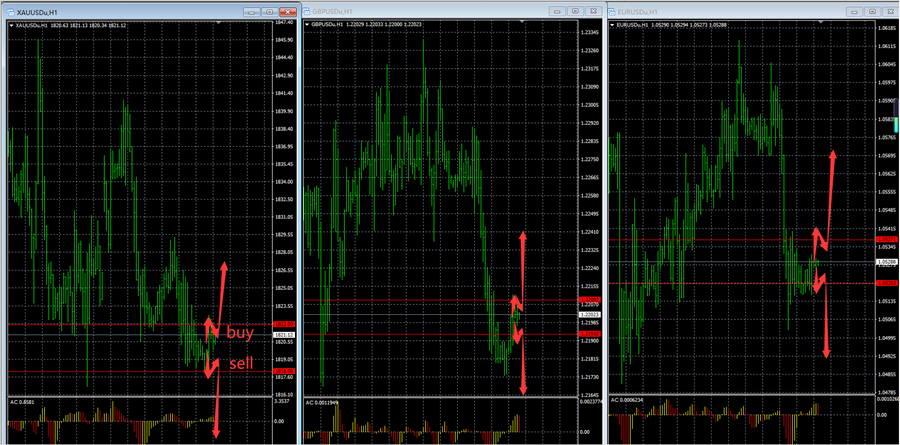Minimize the XAUUSD chart window

(249, 11)
